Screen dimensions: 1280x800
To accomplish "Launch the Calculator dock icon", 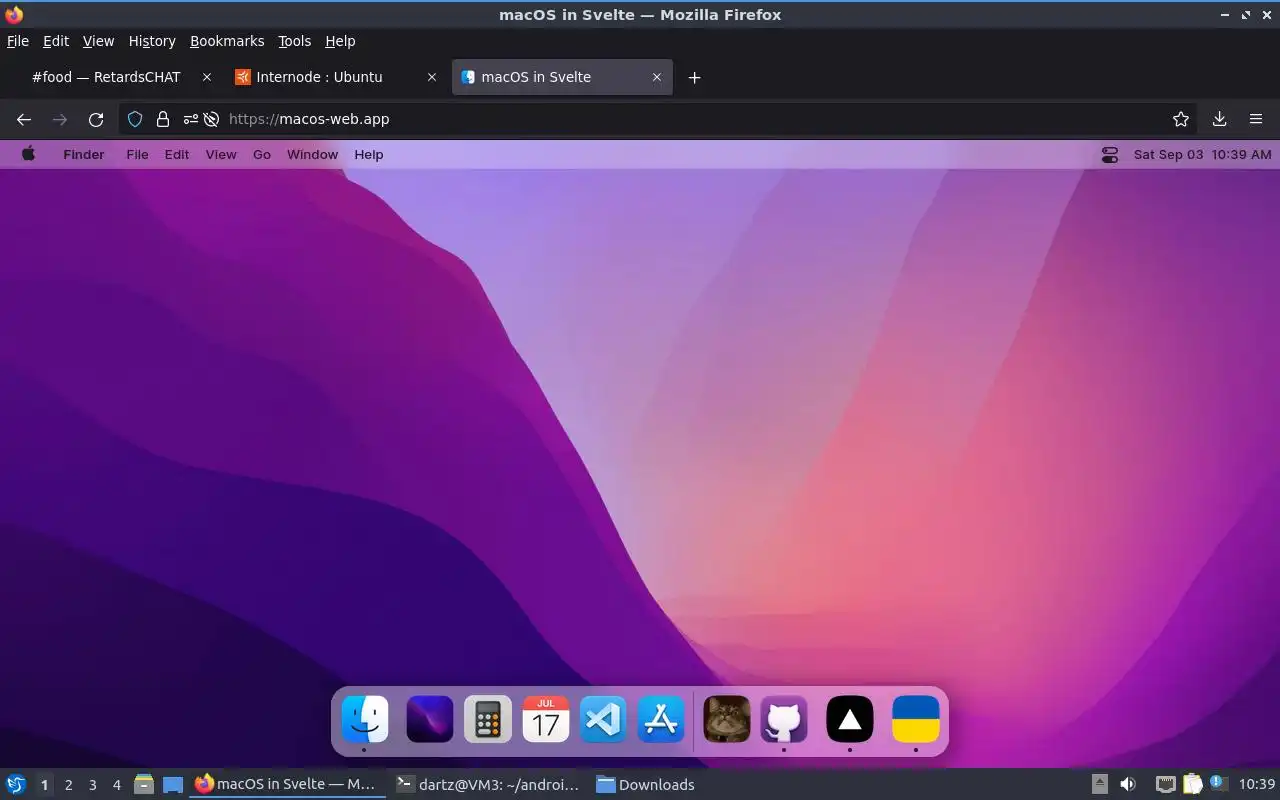I will pyautogui.click(x=488, y=719).
